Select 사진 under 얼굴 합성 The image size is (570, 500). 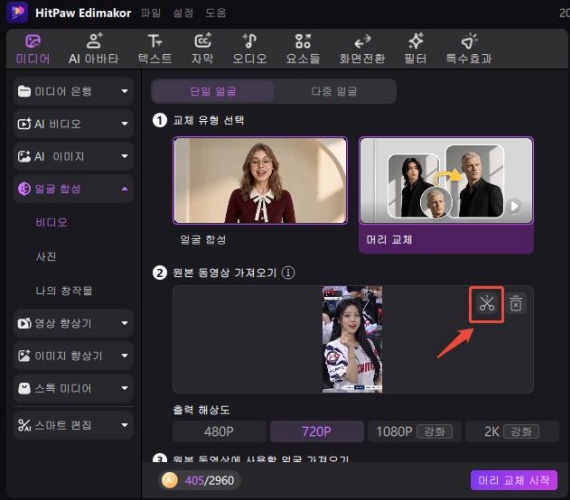coord(46,256)
